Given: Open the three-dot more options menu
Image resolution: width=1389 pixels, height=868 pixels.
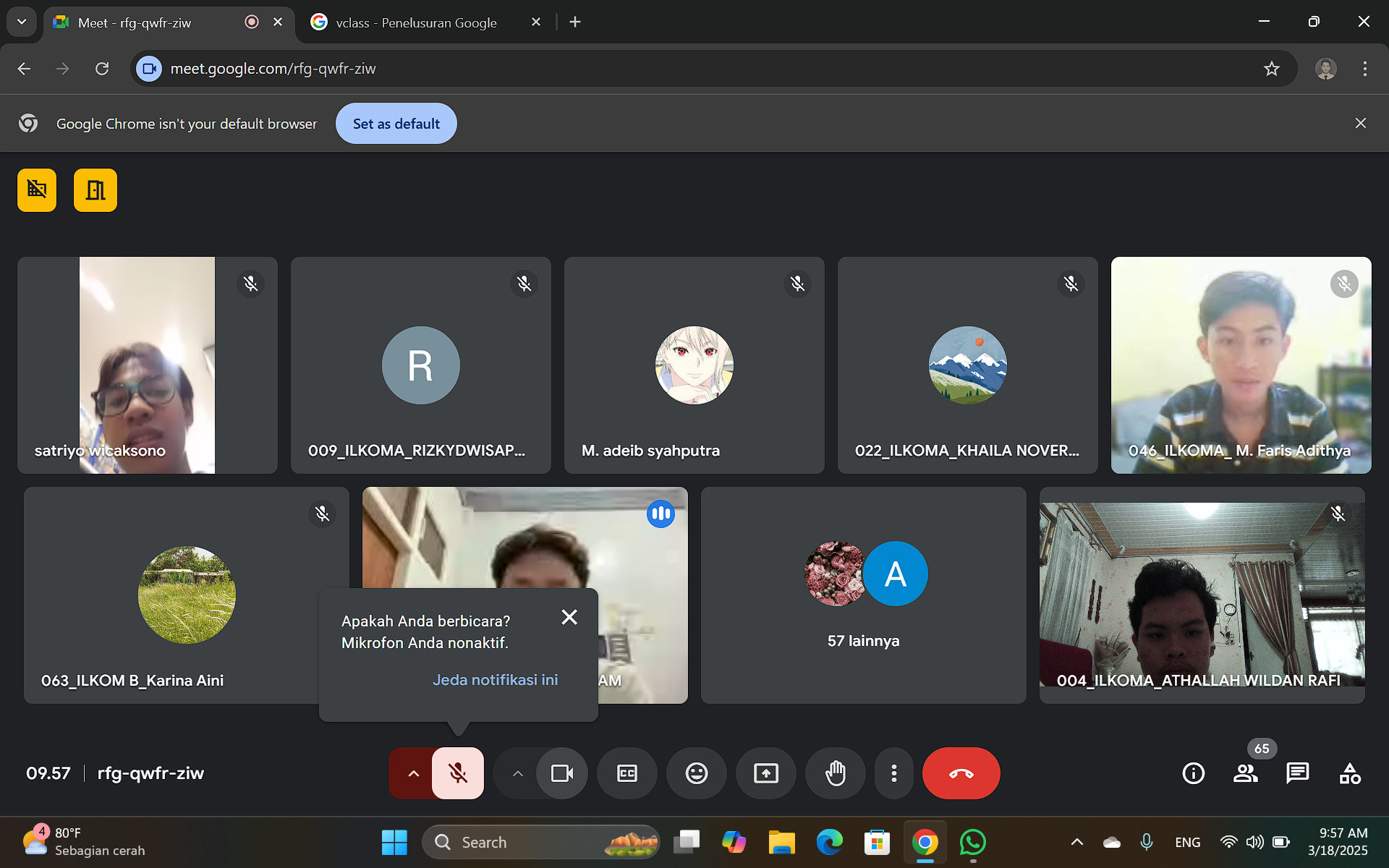Looking at the screenshot, I should (894, 773).
